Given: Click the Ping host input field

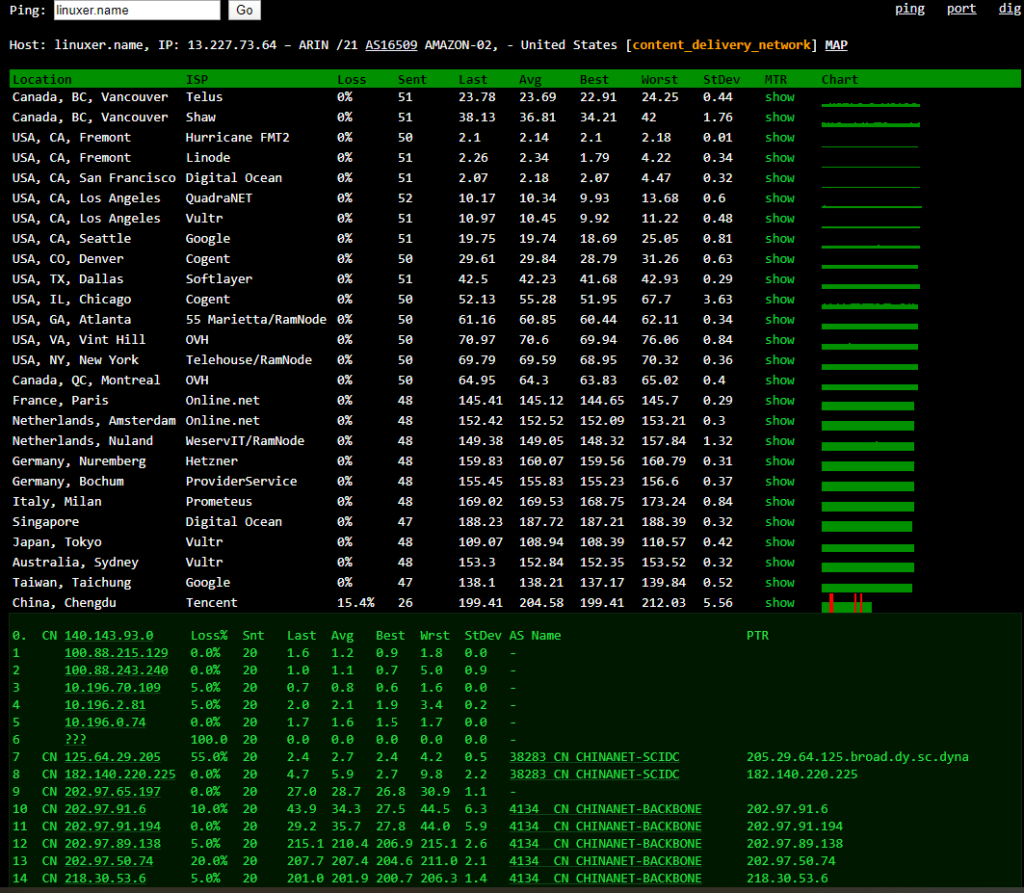Looking at the screenshot, I should (136, 10).
